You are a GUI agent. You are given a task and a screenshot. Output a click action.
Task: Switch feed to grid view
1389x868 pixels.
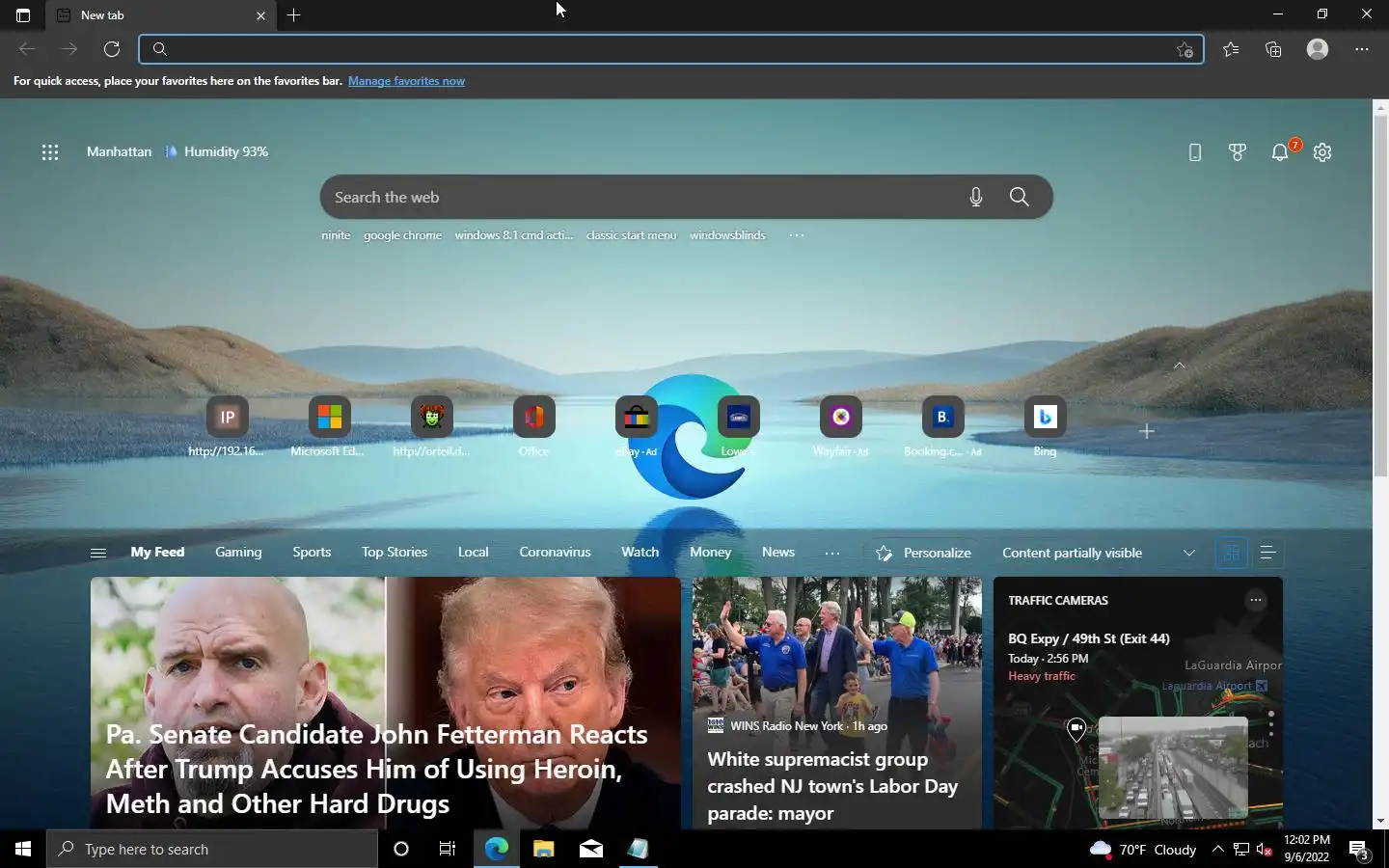(x=1231, y=553)
